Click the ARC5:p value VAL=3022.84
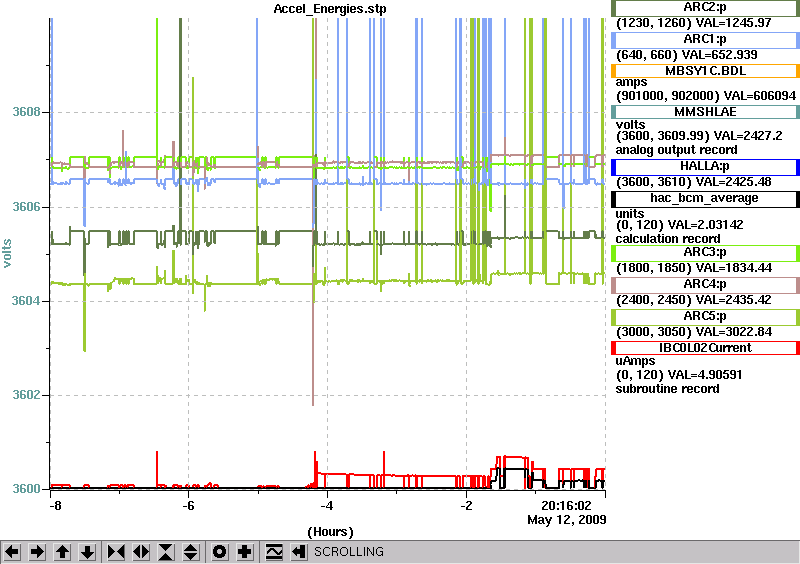 click(x=734, y=332)
